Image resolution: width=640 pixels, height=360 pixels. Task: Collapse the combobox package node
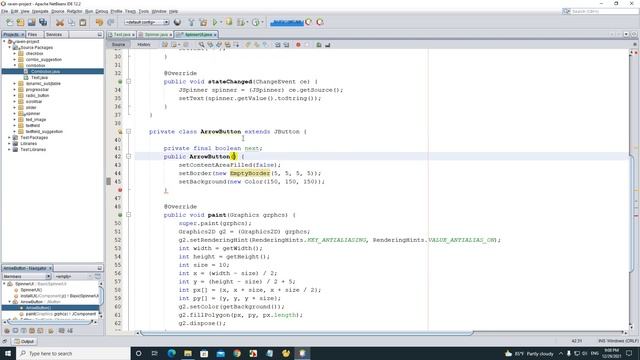click(15, 65)
